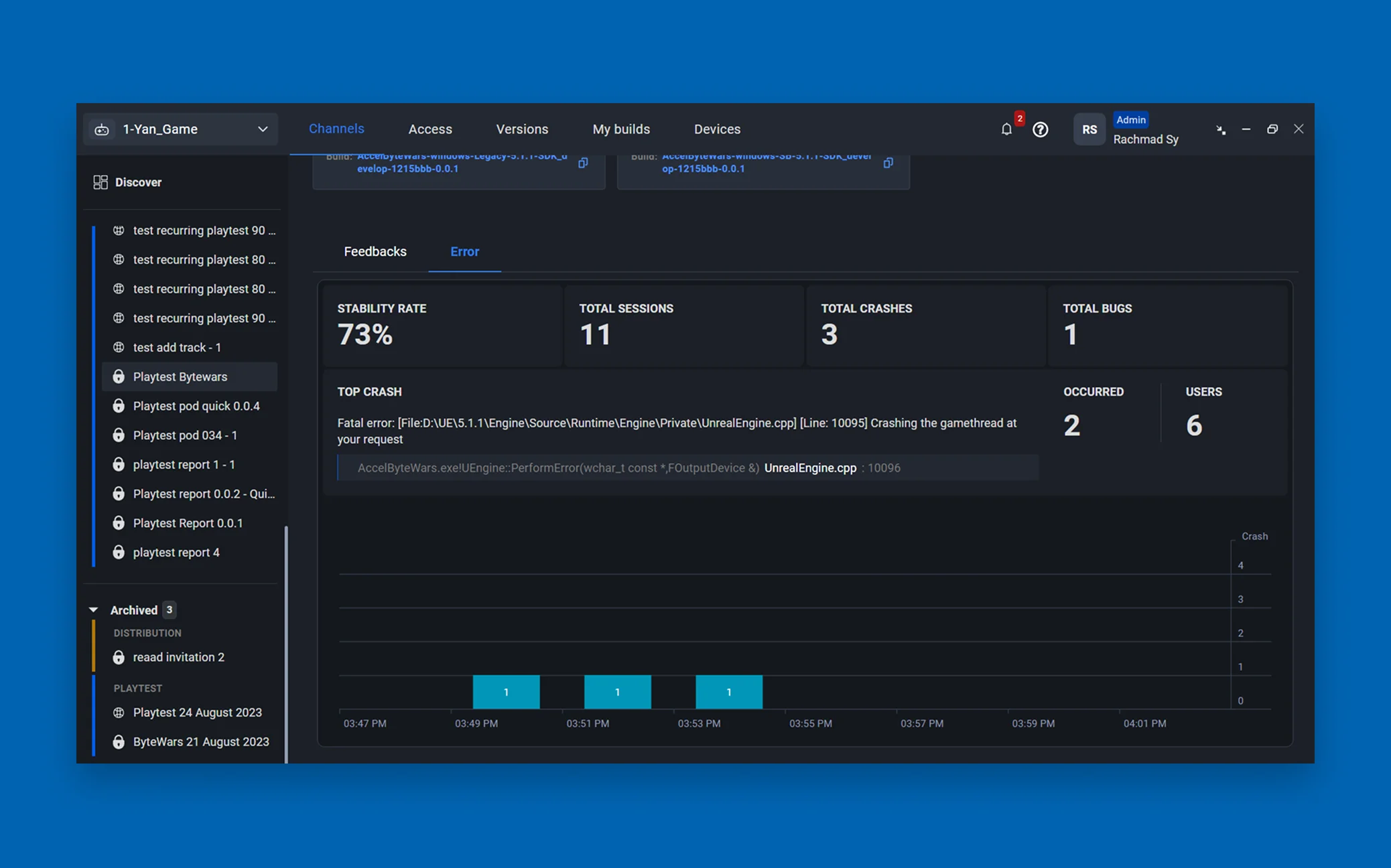Screen dimensions: 1391x868
Task: Click lock icon beside playtest report 4
Action: pyautogui.click(x=119, y=552)
